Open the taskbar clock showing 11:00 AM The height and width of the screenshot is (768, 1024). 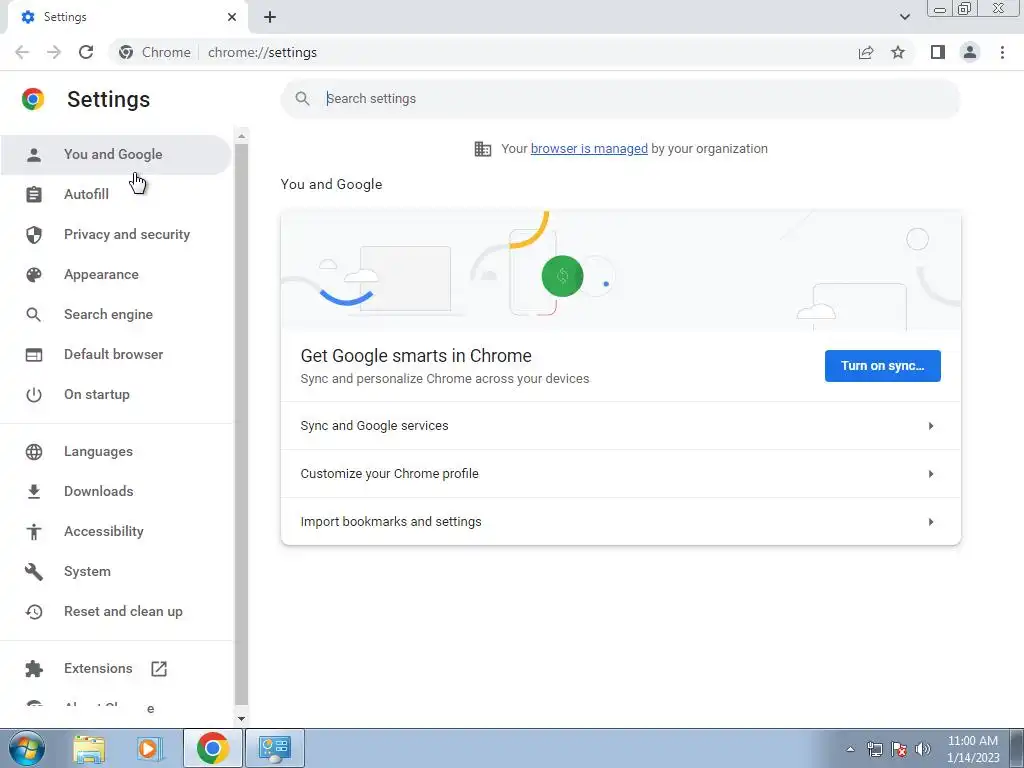click(x=973, y=749)
